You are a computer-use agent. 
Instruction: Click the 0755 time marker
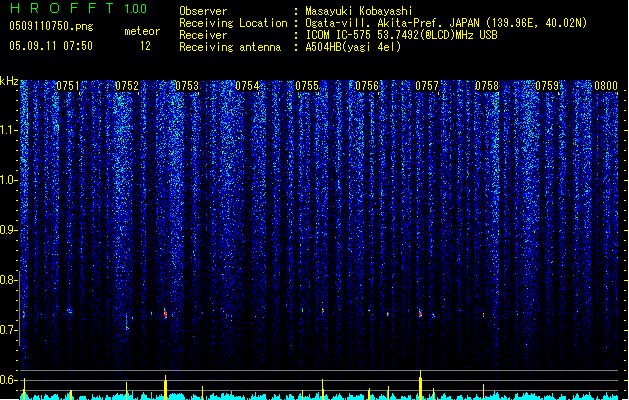pos(307,86)
